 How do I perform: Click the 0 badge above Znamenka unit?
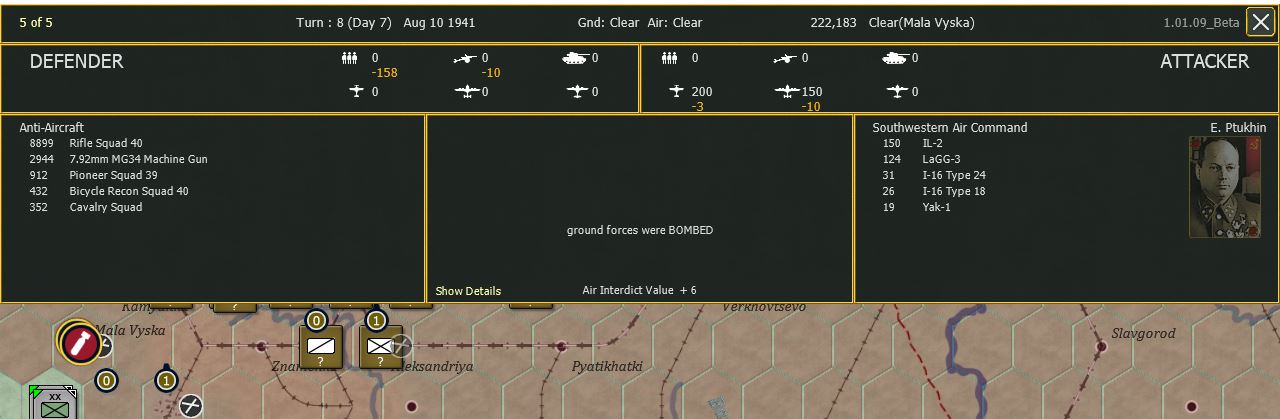[316, 321]
